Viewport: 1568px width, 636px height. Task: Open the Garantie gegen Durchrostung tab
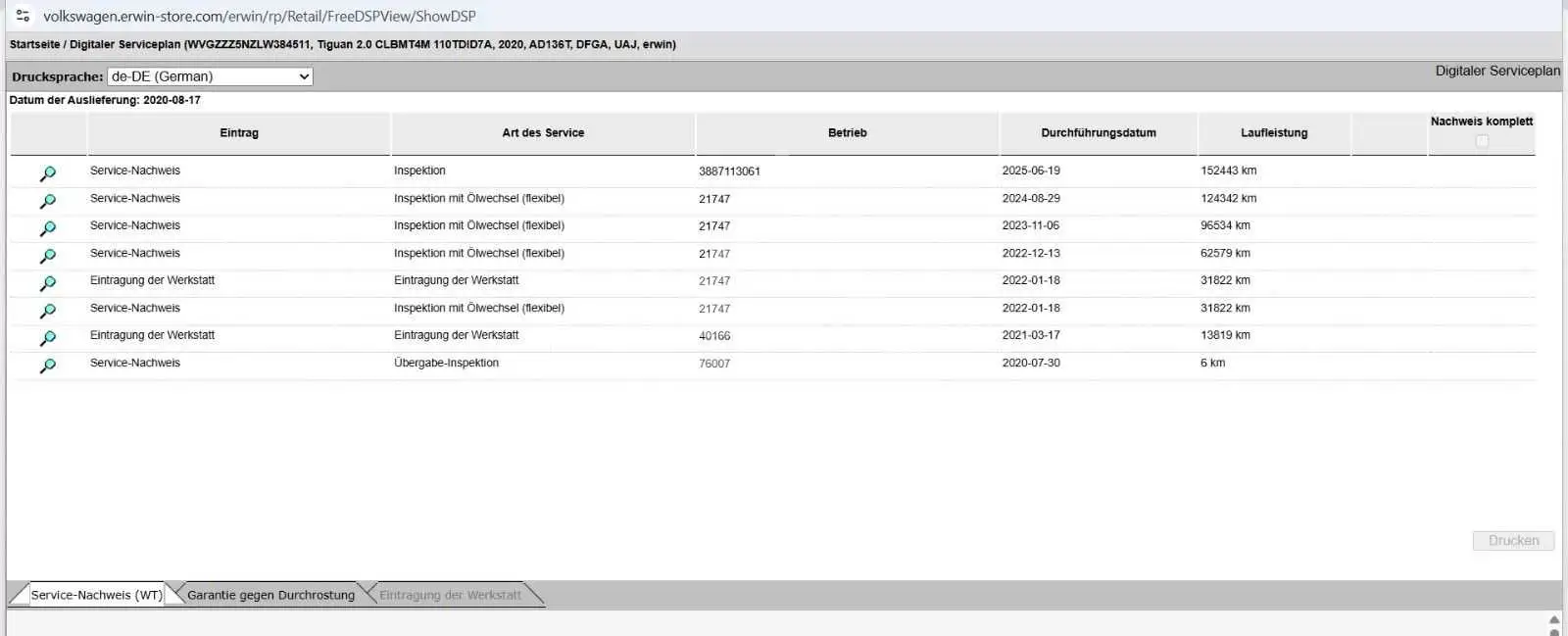270,595
